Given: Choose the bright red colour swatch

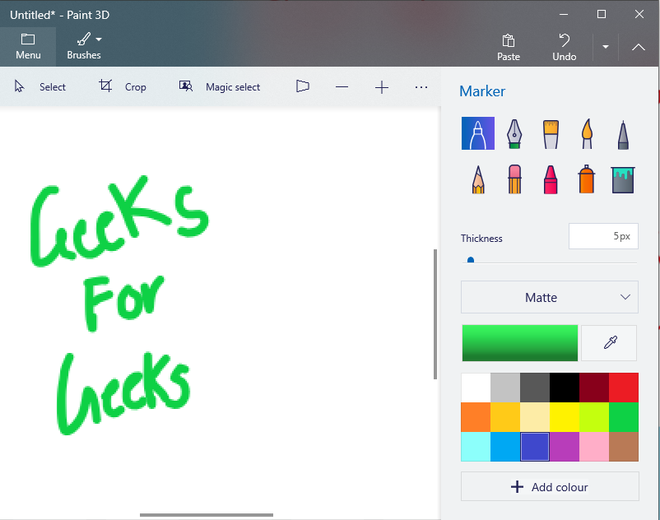Looking at the screenshot, I should point(623,387).
